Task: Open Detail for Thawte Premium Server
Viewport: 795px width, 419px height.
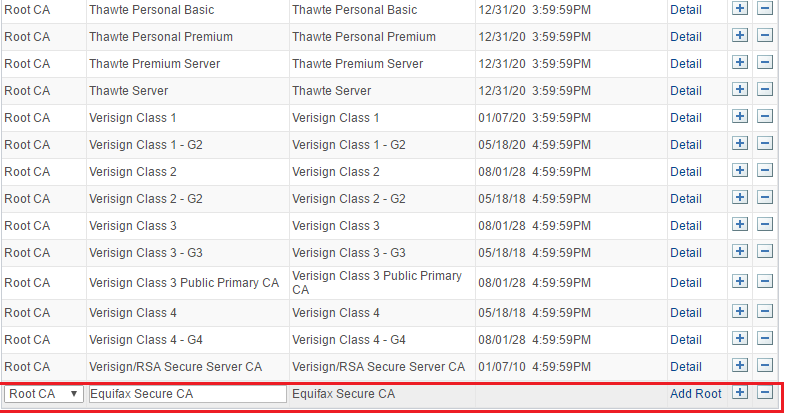Action: click(x=686, y=63)
